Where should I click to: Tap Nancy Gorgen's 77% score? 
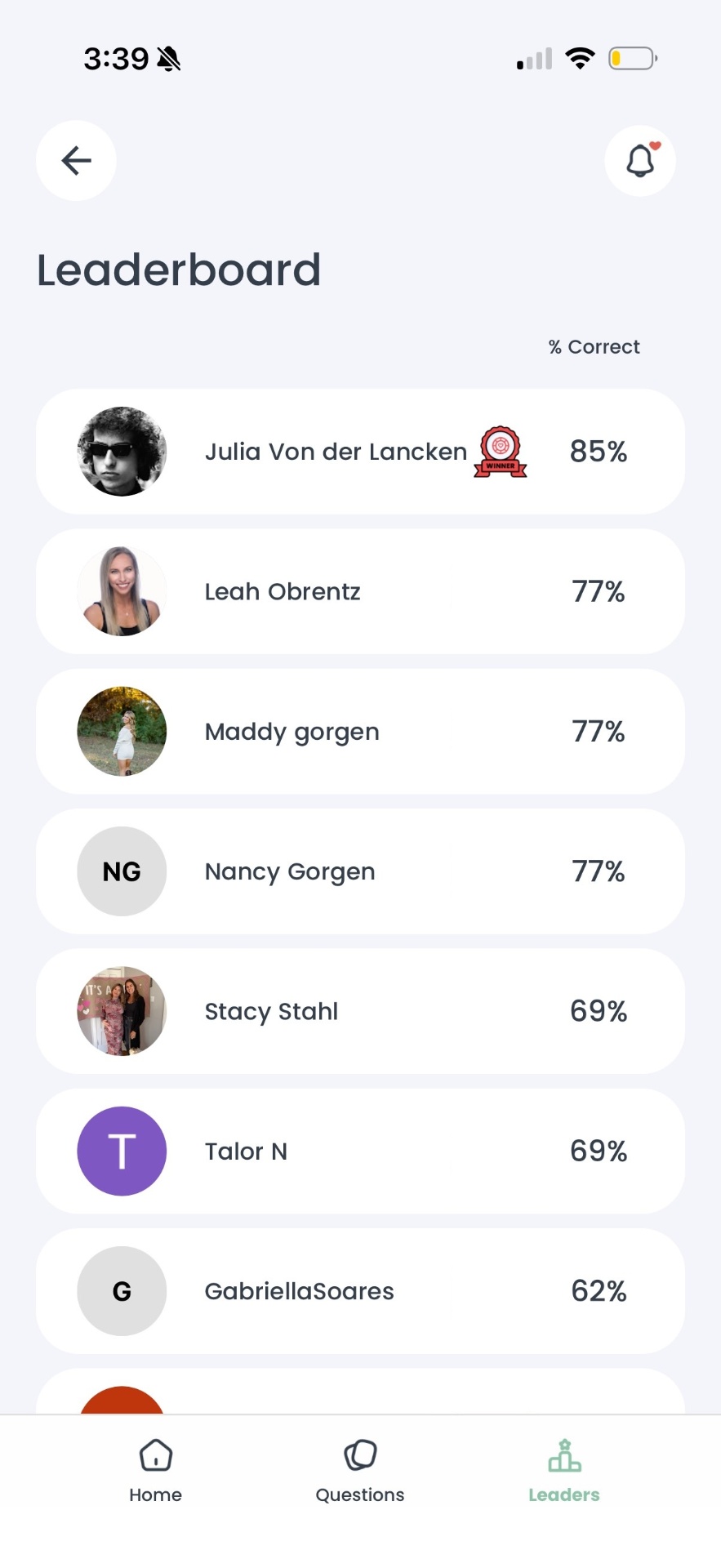click(598, 871)
